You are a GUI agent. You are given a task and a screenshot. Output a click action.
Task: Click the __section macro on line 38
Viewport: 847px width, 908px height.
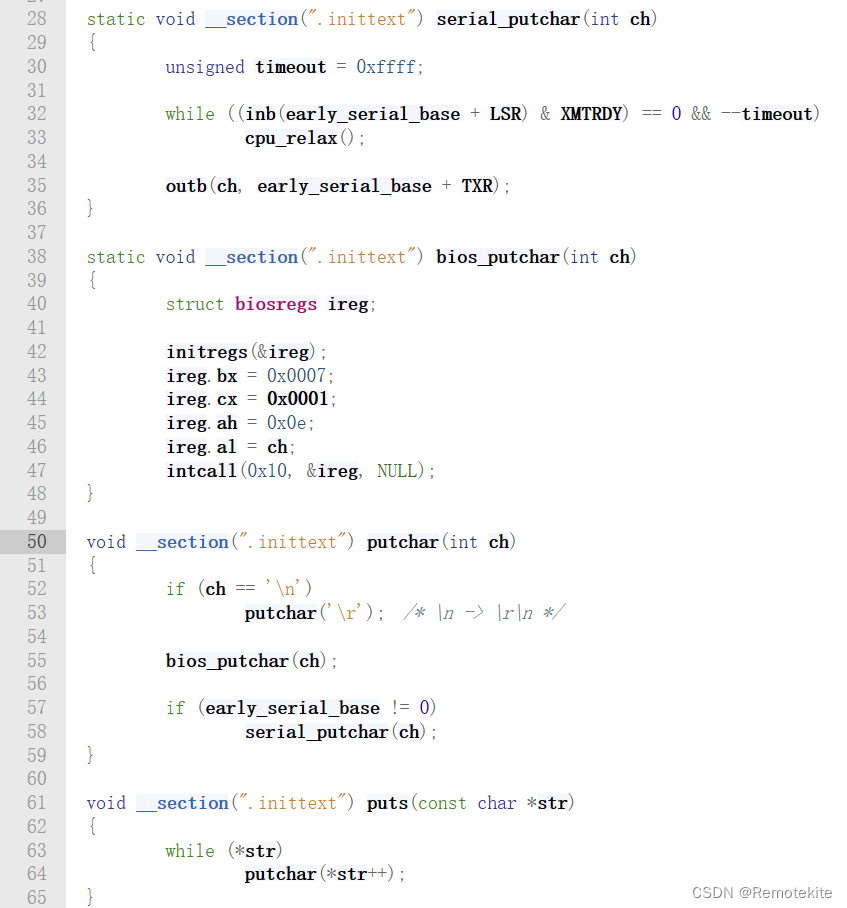click(x=251, y=258)
